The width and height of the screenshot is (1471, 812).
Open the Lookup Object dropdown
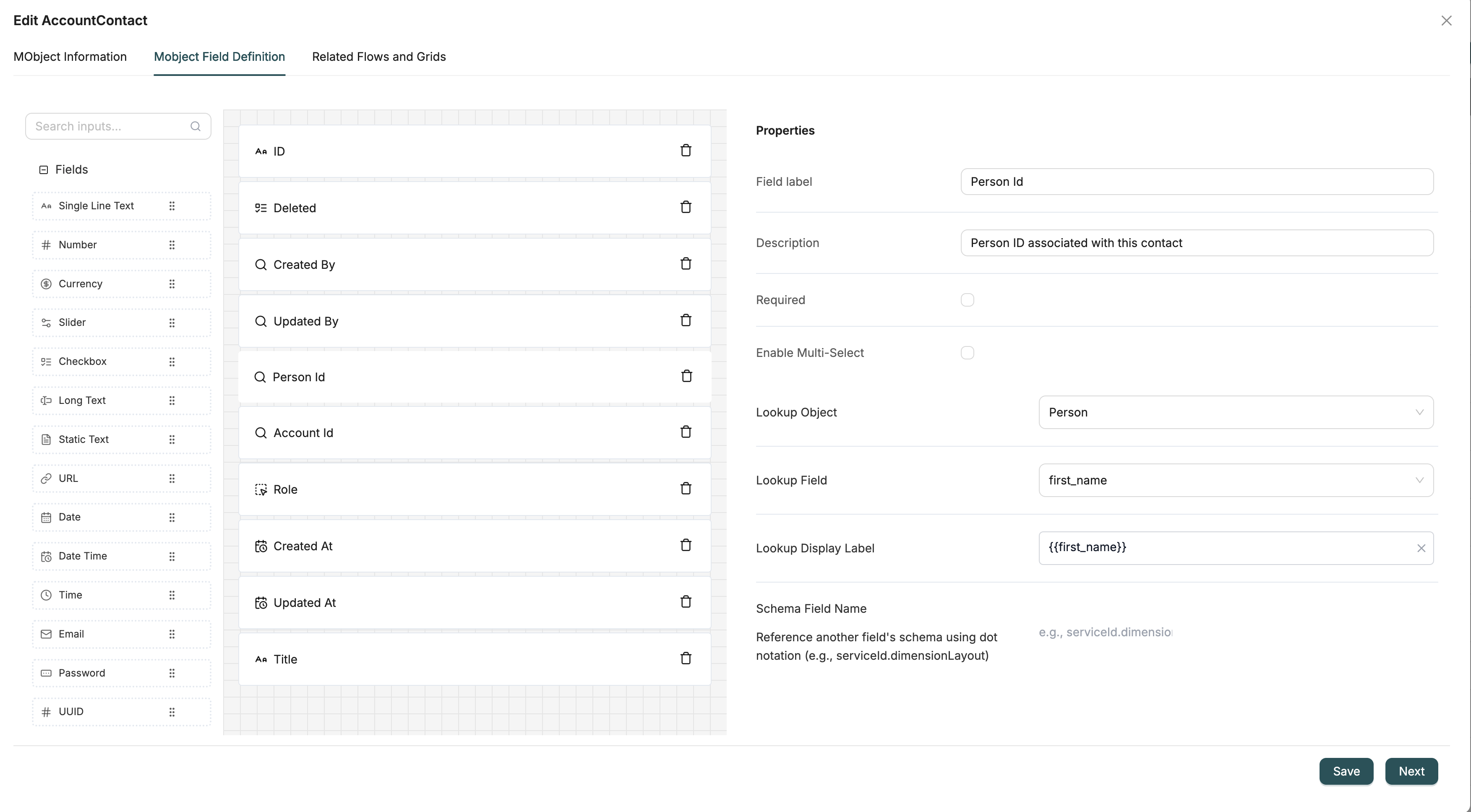[1236, 412]
